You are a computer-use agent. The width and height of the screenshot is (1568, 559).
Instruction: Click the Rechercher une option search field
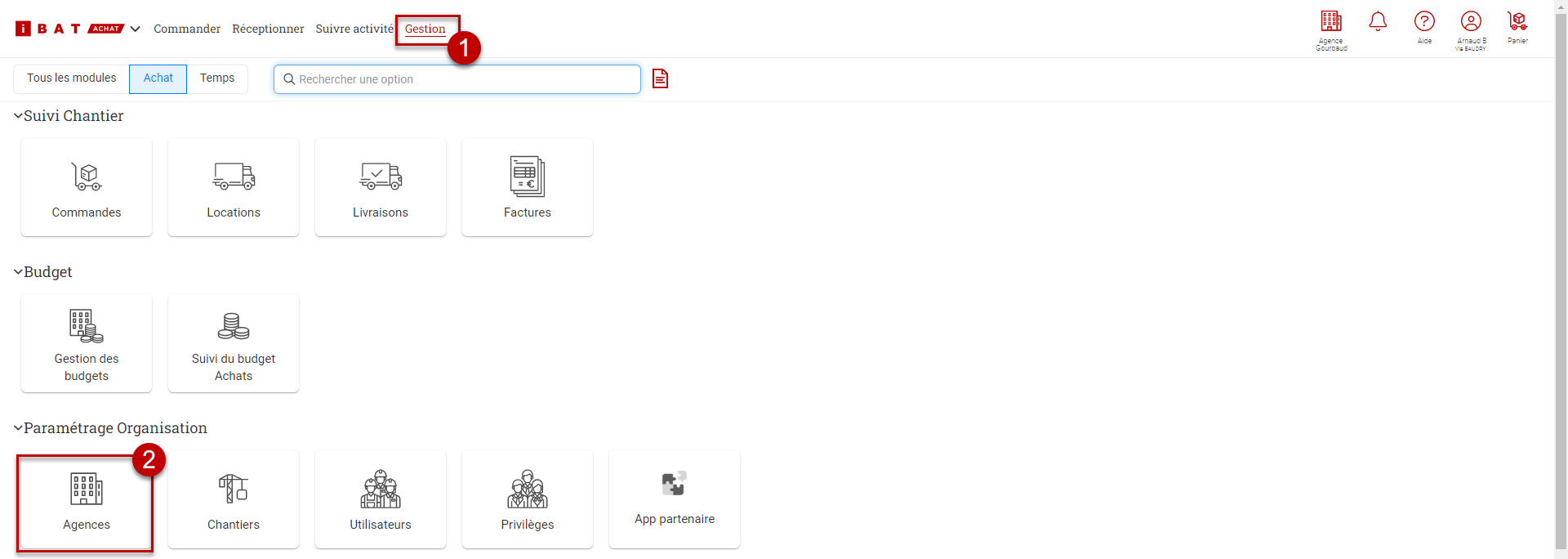click(x=465, y=79)
